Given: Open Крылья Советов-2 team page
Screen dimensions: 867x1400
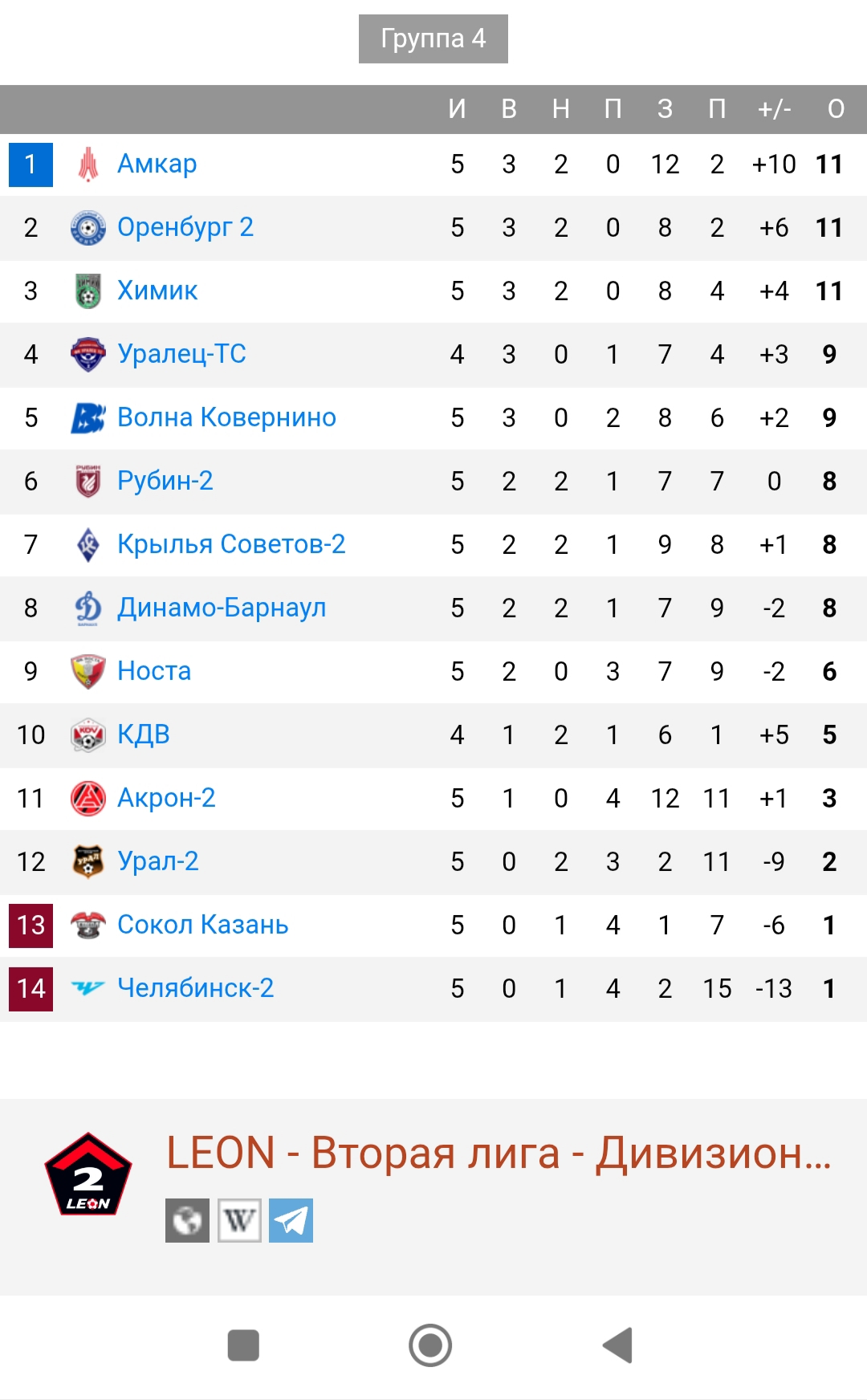Looking at the screenshot, I should pos(231,544).
